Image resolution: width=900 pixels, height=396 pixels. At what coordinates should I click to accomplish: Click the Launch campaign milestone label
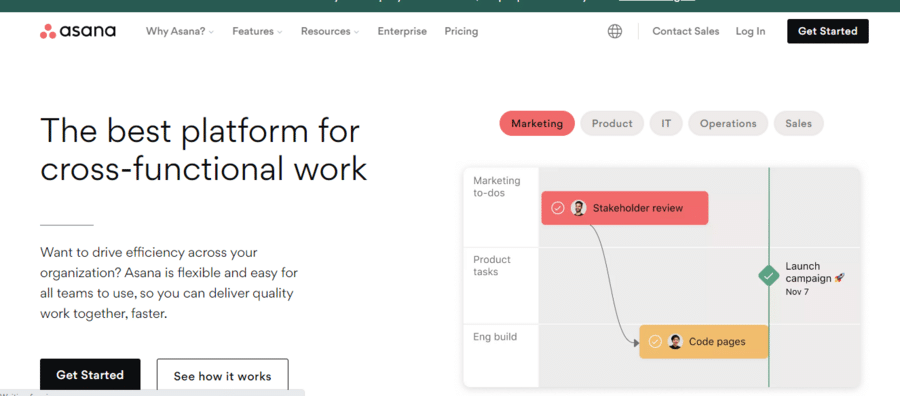(814, 272)
